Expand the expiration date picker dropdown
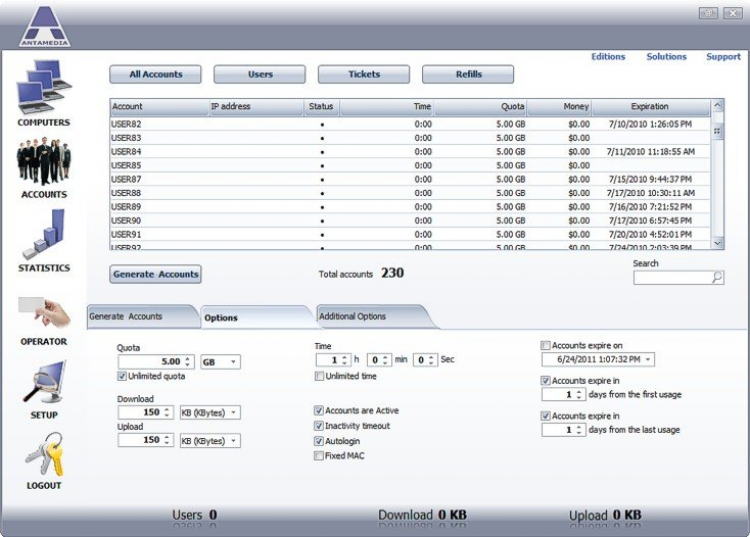Image resolution: width=750 pixels, height=537 pixels. [x=648, y=360]
